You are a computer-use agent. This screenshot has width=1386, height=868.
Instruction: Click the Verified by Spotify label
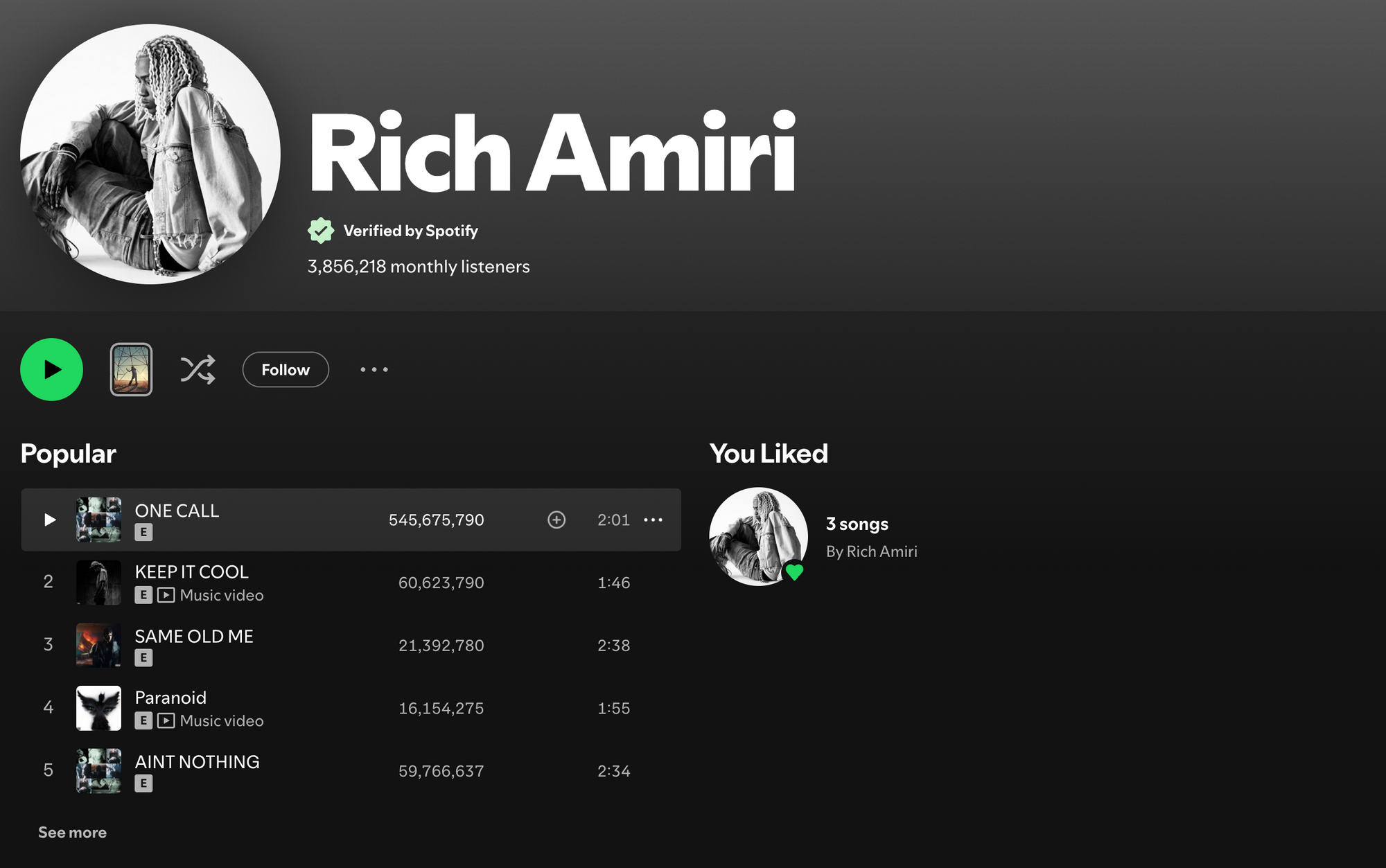[x=411, y=231]
